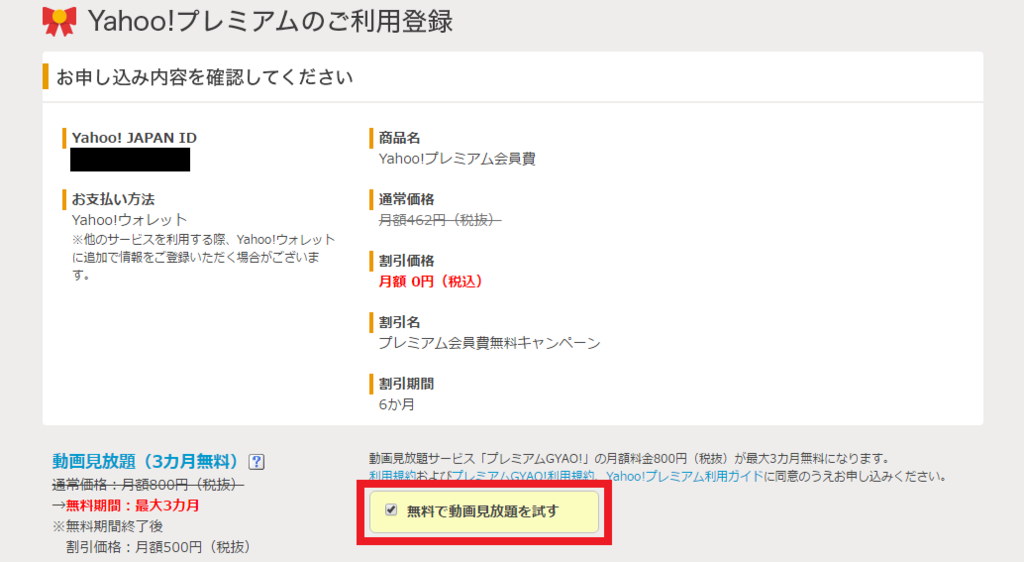
Task: Select the text お申し込み内容を確認してください
Action: pos(204,77)
